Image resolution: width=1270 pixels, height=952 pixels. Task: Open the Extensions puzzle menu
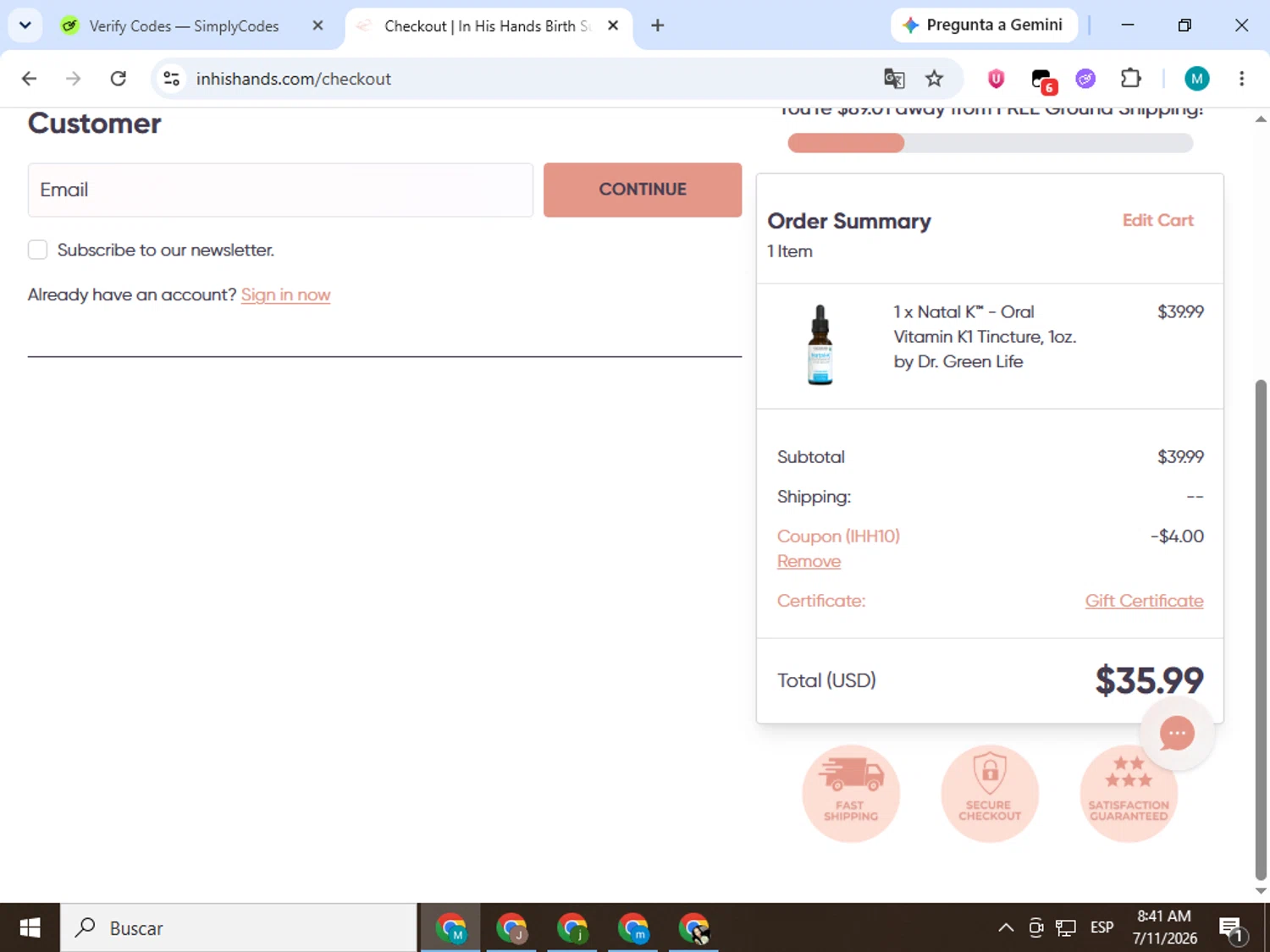coord(1130,79)
